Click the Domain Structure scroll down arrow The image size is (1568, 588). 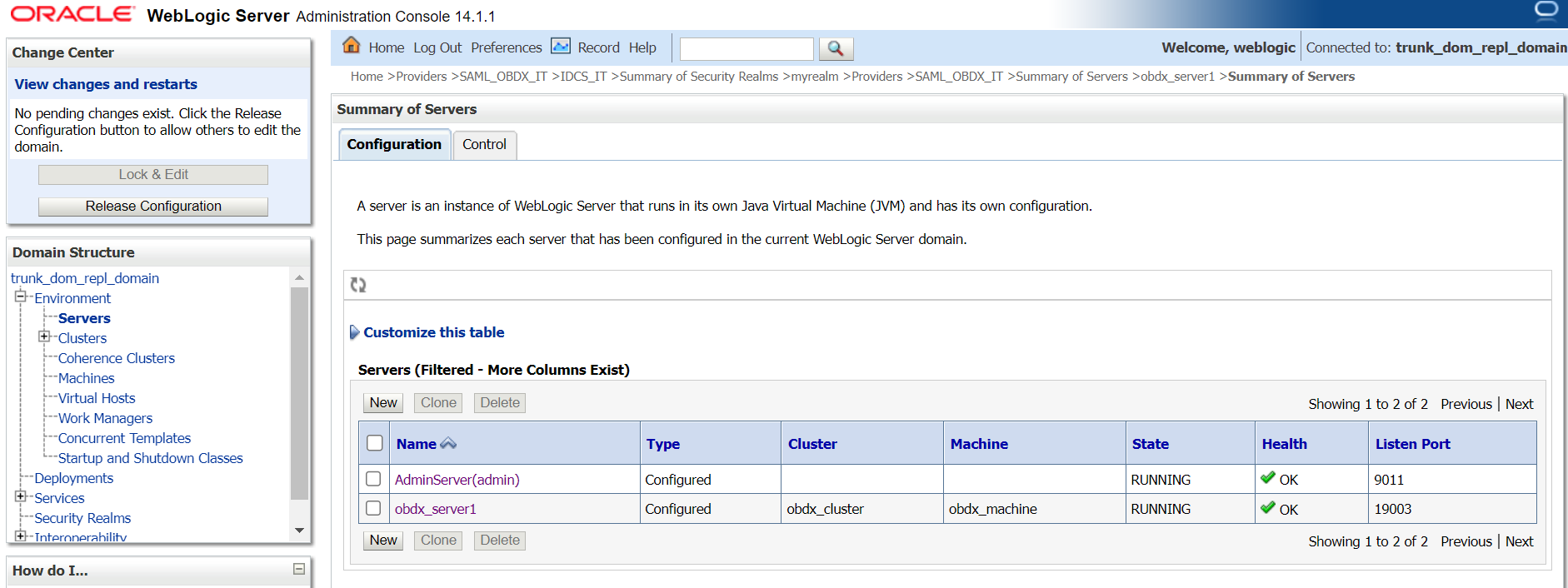coord(299,531)
